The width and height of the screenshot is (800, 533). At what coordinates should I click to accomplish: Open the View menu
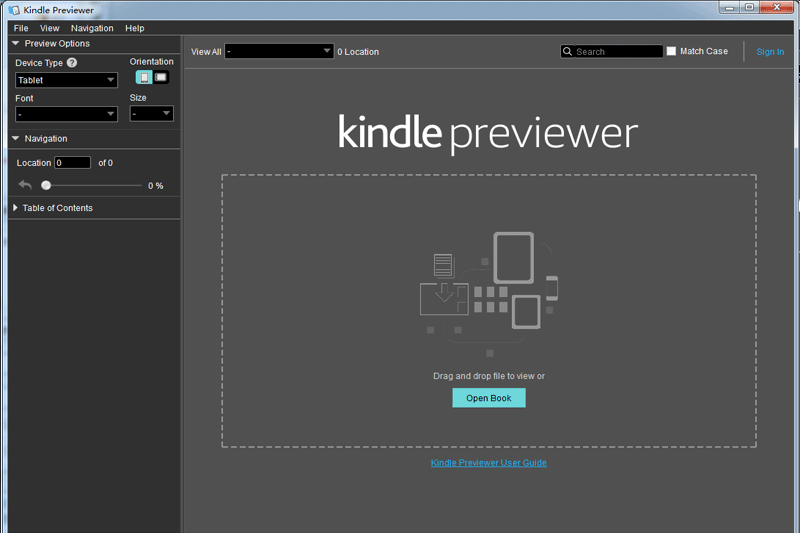click(49, 28)
